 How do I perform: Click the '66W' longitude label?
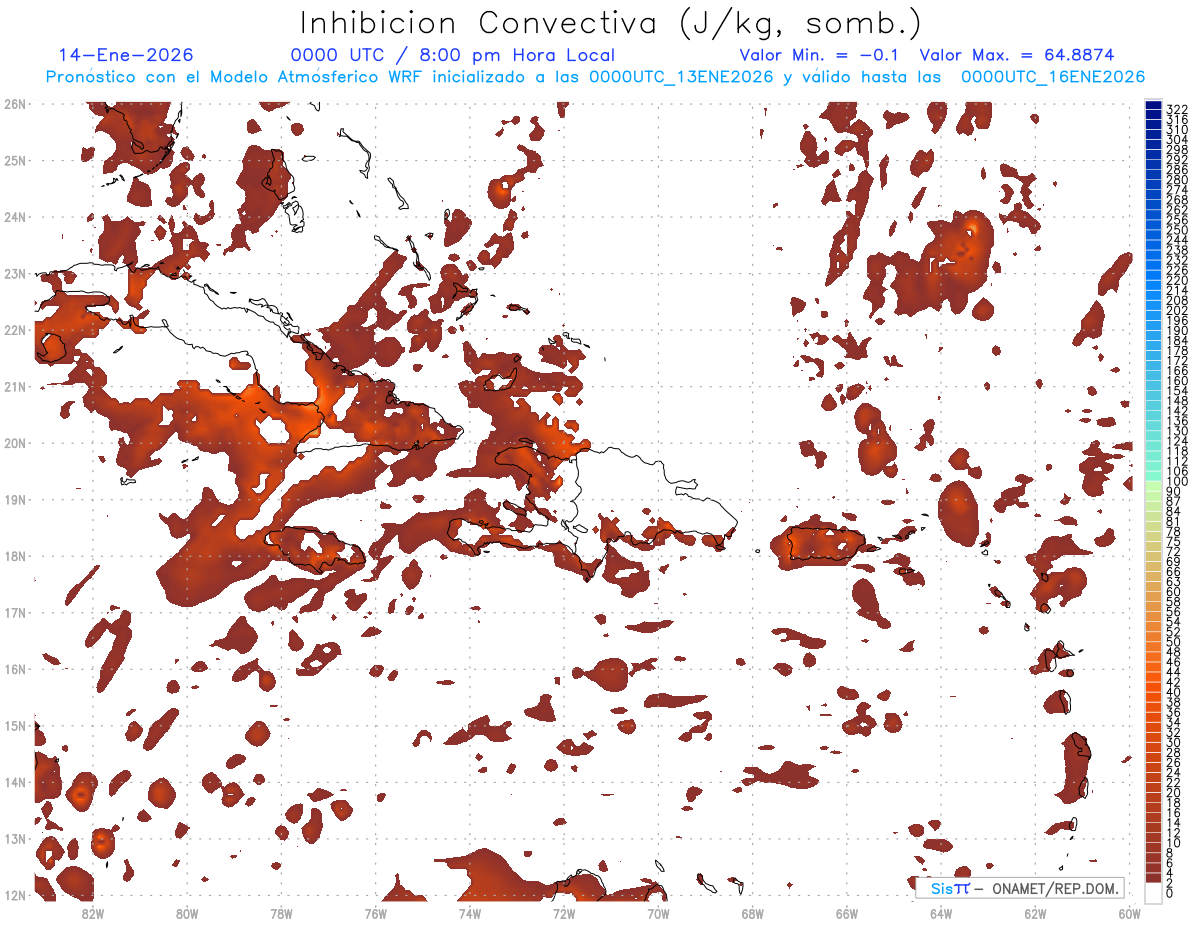point(846,912)
